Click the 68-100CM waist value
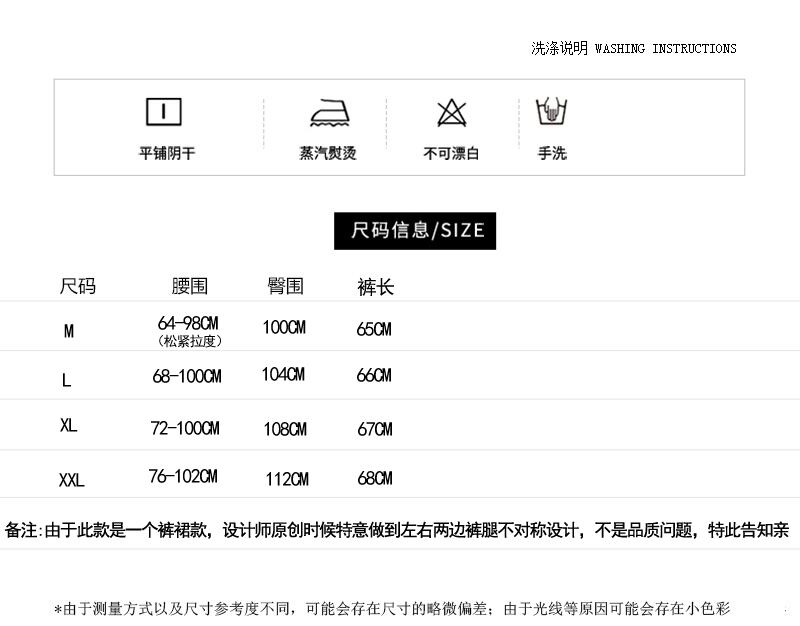Screen dimensions: 800x626 point(187,377)
